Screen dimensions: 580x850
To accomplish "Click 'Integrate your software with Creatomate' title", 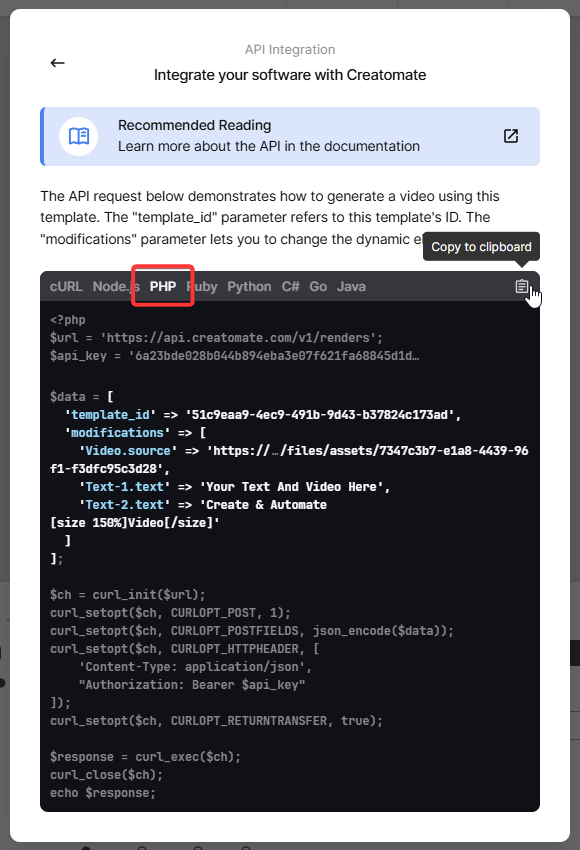I will coord(290,75).
